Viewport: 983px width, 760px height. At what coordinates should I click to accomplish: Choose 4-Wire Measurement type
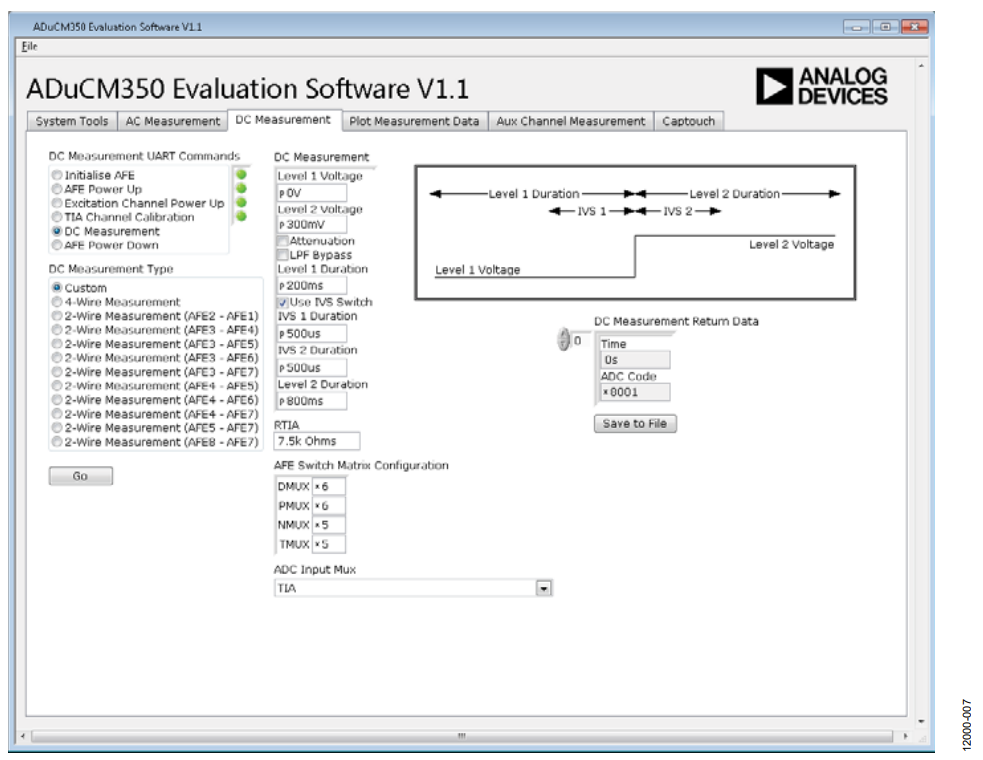pos(57,302)
